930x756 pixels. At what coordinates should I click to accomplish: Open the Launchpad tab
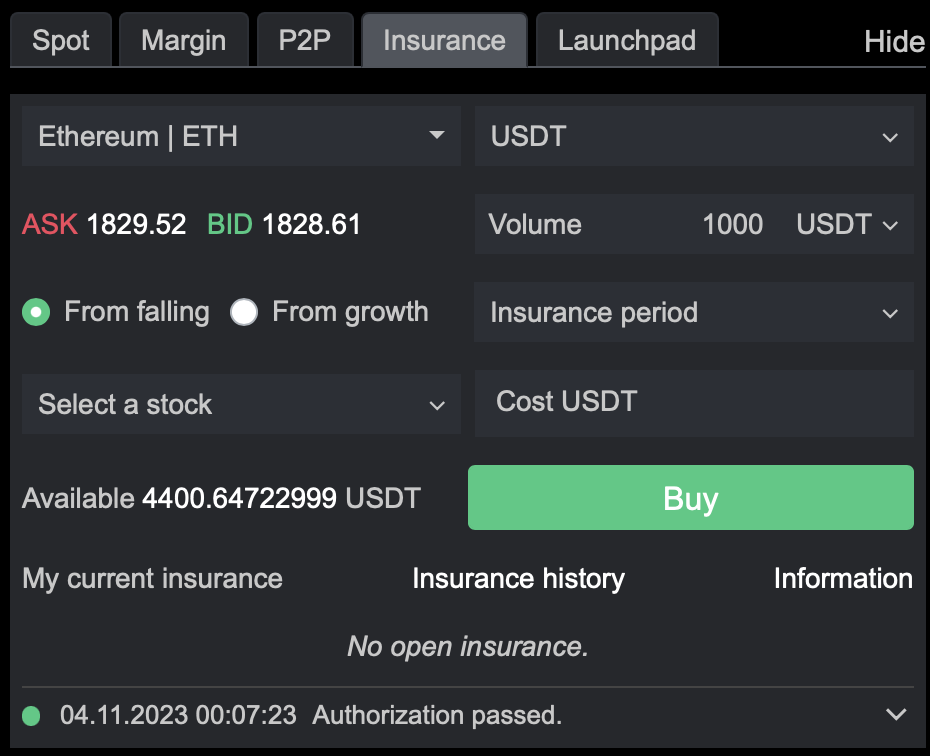[626, 41]
